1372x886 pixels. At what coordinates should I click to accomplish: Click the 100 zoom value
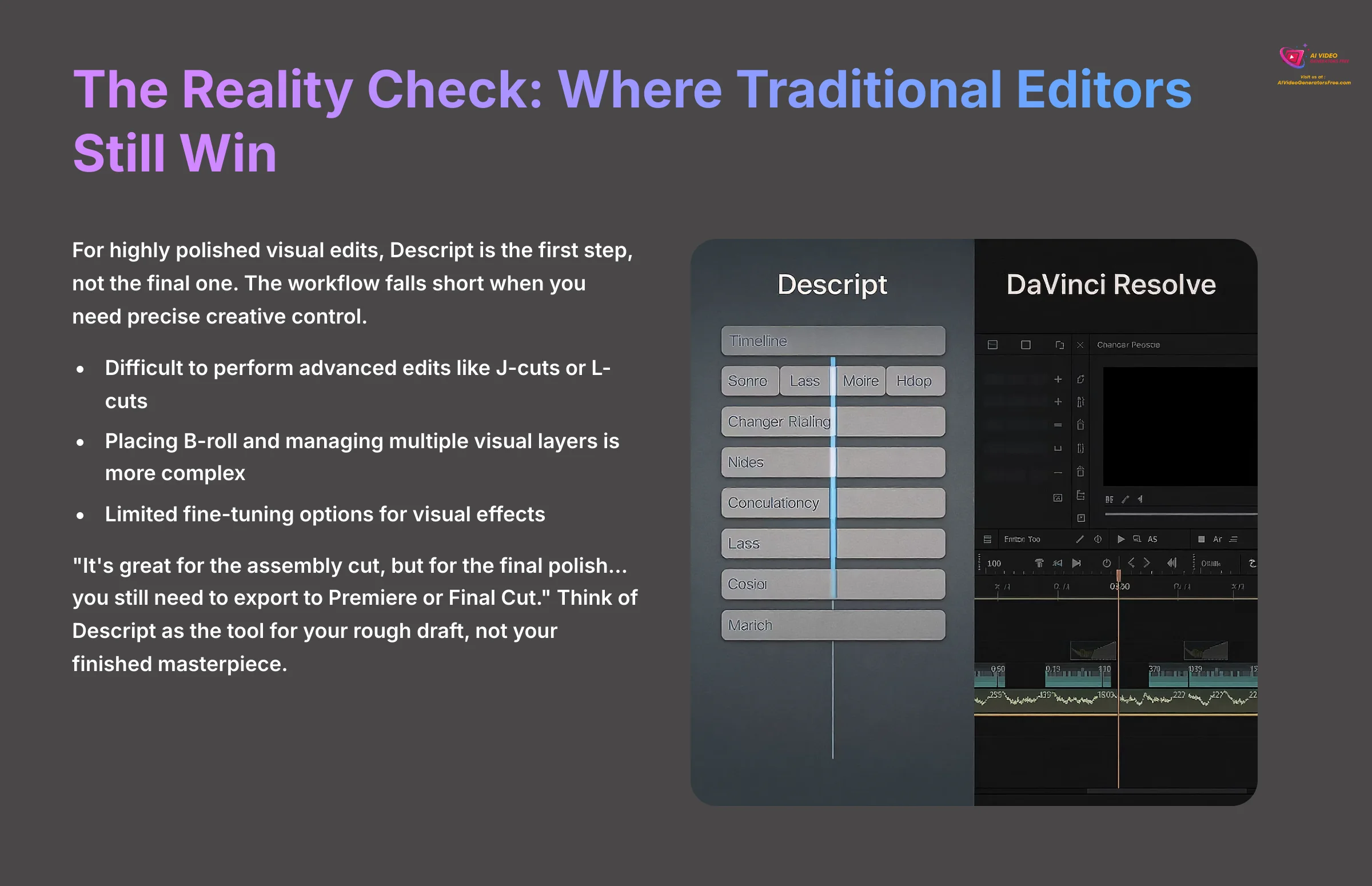(994, 563)
